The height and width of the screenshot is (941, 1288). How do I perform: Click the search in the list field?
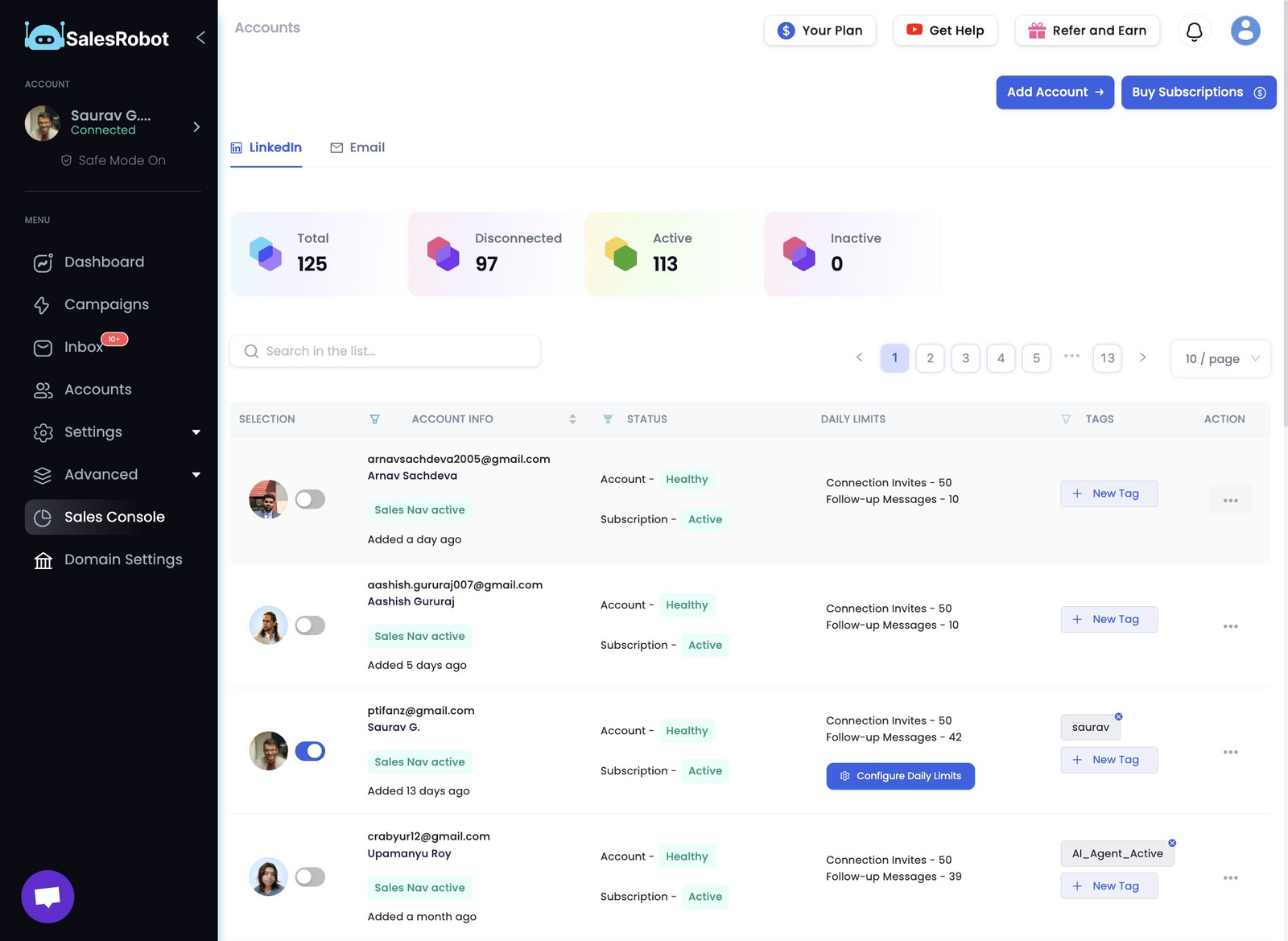pyautogui.click(x=385, y=351)
